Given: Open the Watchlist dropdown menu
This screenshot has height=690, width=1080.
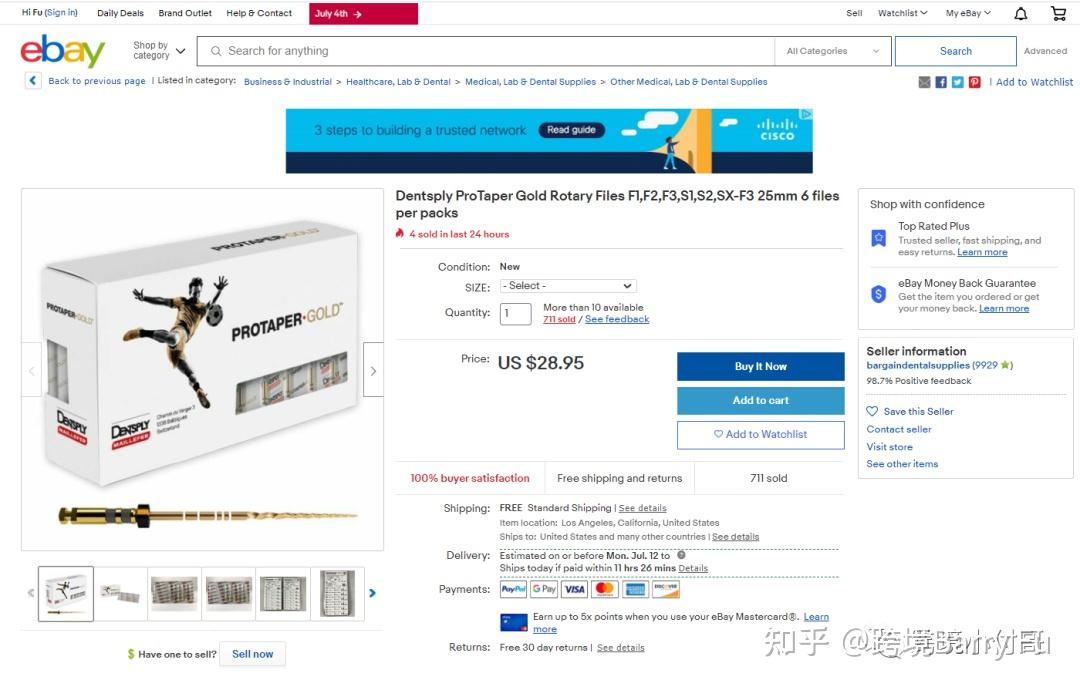Looking at the screenshot, I should coord(902,13).
